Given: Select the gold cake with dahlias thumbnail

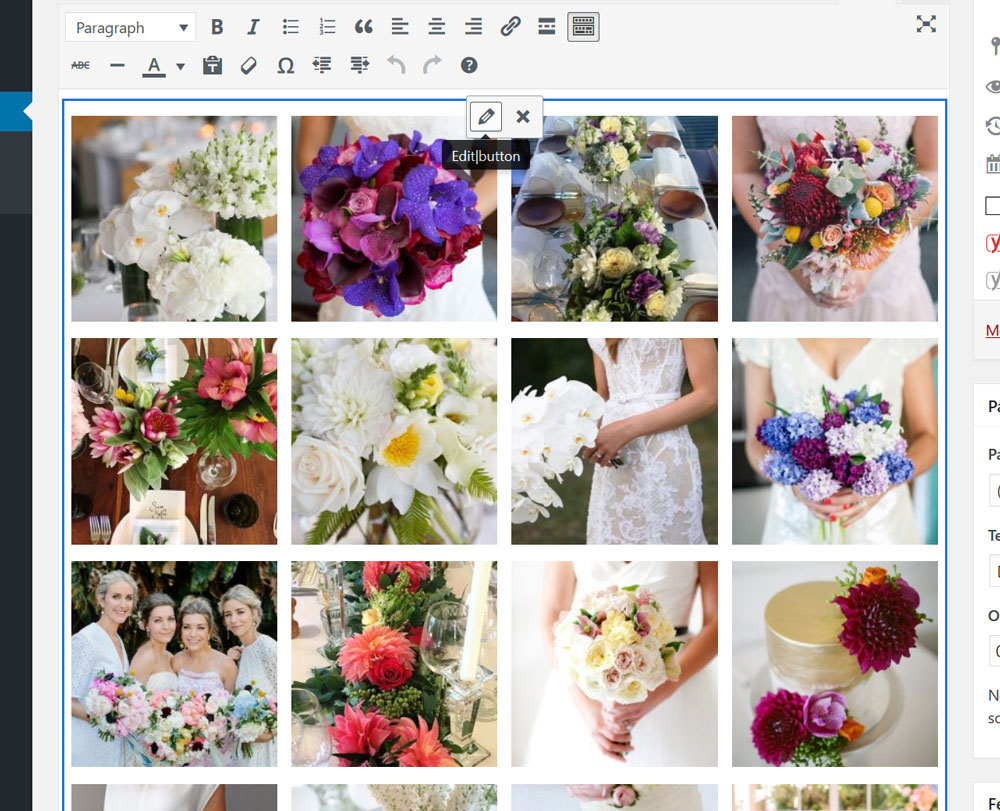Looking at the screenshot, I should coord(835,664).
